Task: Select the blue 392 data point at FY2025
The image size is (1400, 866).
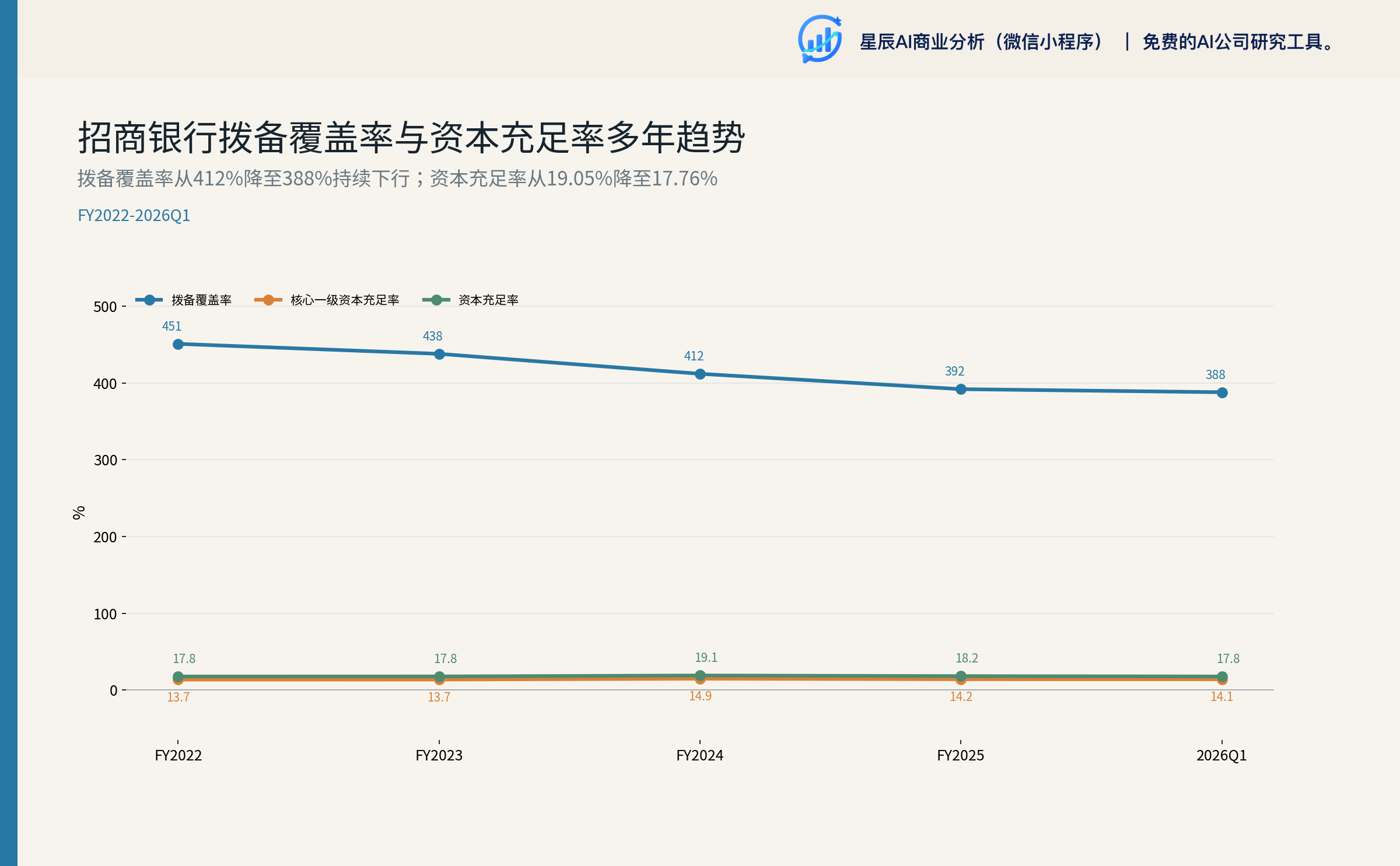Action: pyautogui.click(x=961, y=389)
